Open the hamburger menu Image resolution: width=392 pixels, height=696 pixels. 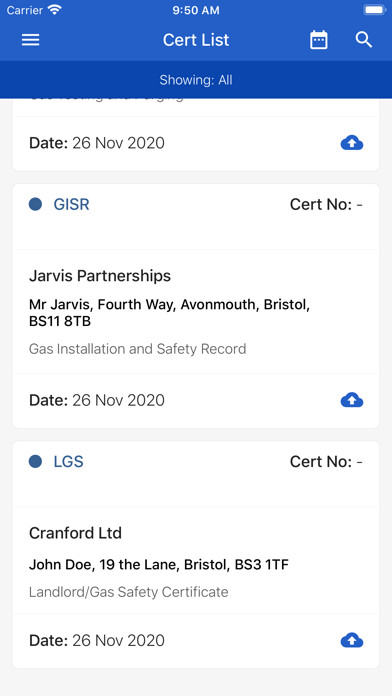click(x=31, y=40)
